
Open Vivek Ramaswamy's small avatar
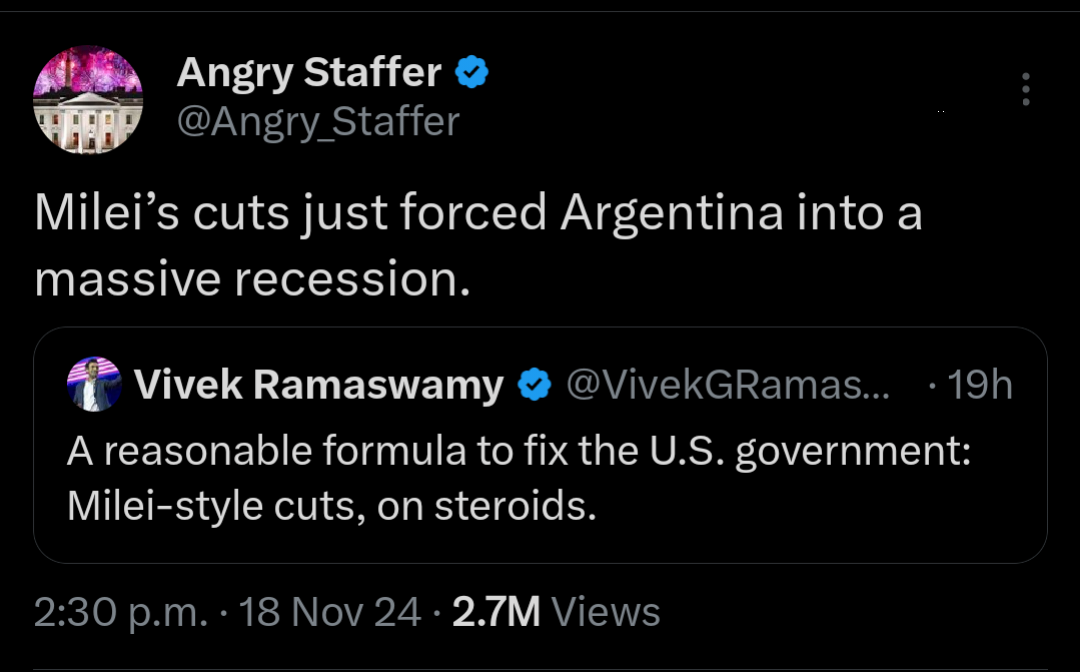point(95,384)
